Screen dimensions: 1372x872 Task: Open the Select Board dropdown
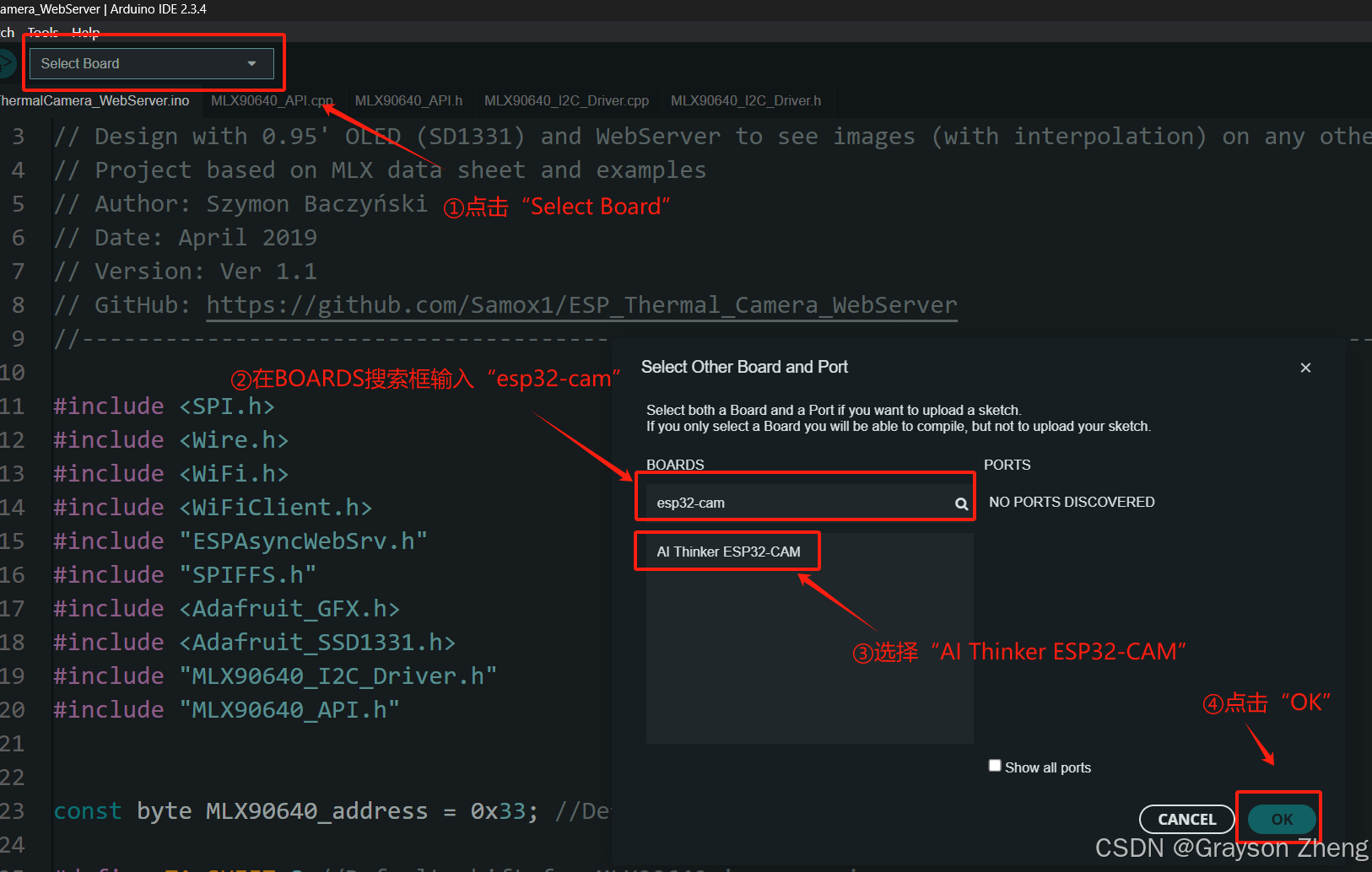coord(151,64)
